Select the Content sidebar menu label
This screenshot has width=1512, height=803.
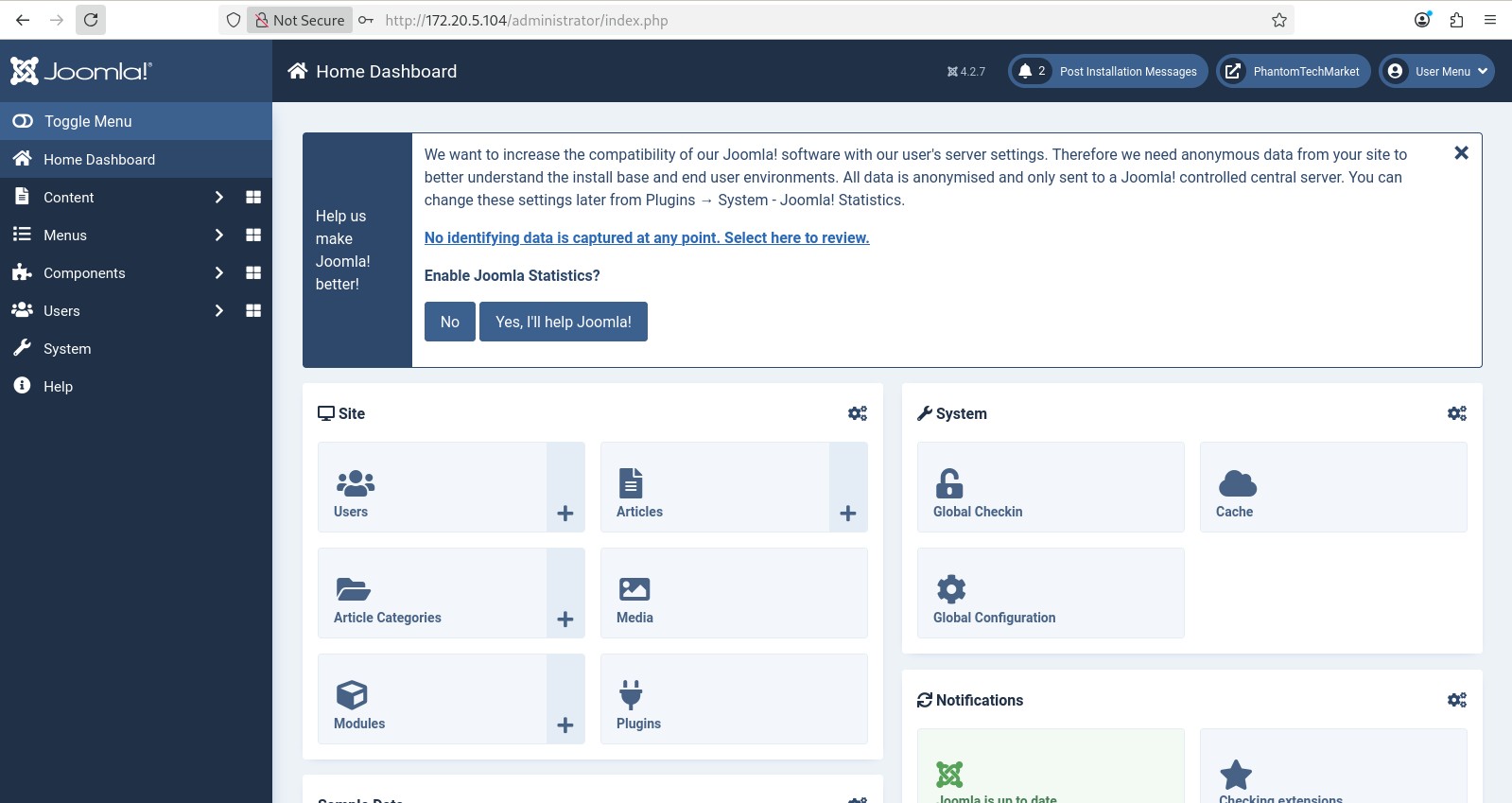(x=69, y=197)
